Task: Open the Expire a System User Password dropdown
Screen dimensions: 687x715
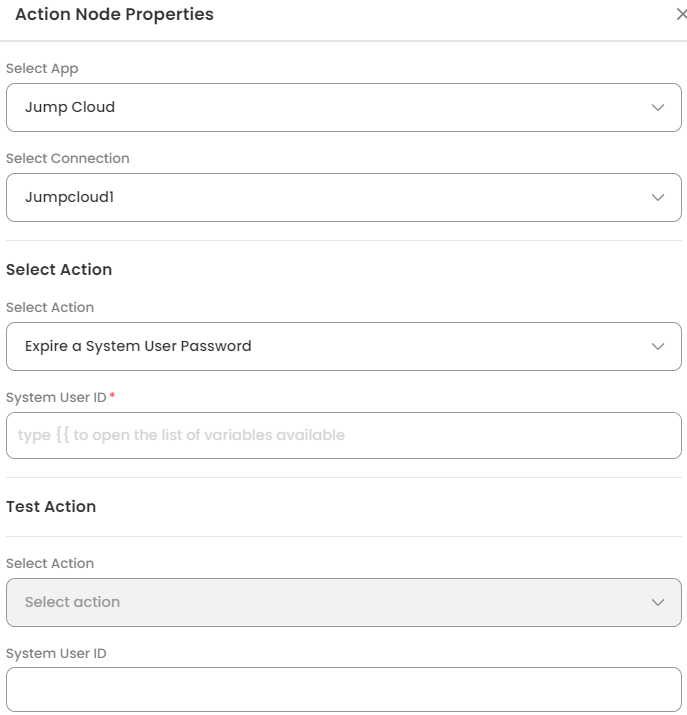Action: (x=330, y=346)
